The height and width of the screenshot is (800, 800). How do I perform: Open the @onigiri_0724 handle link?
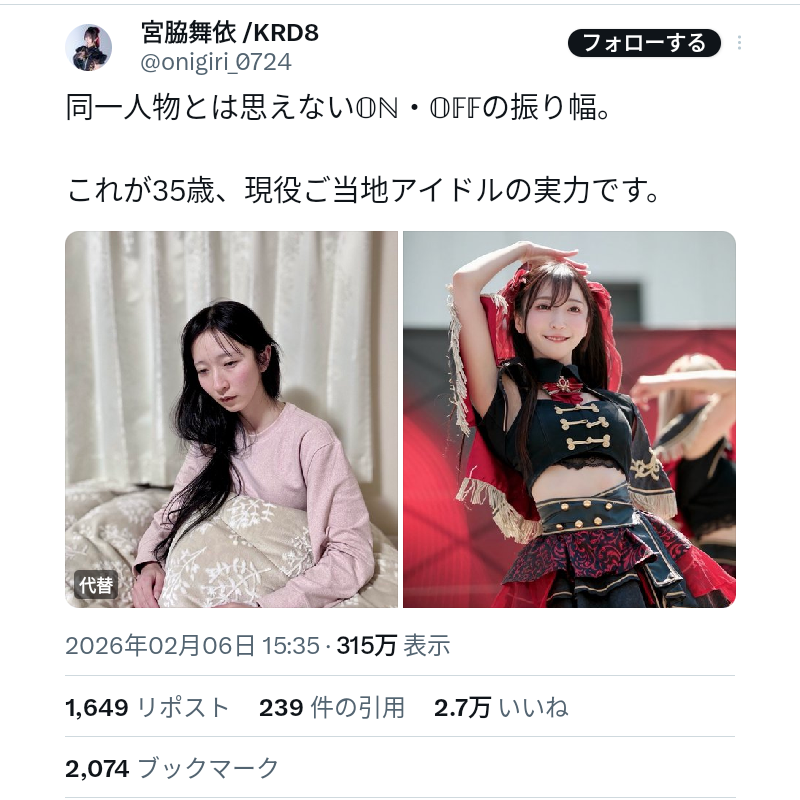(x=216, y=62)
